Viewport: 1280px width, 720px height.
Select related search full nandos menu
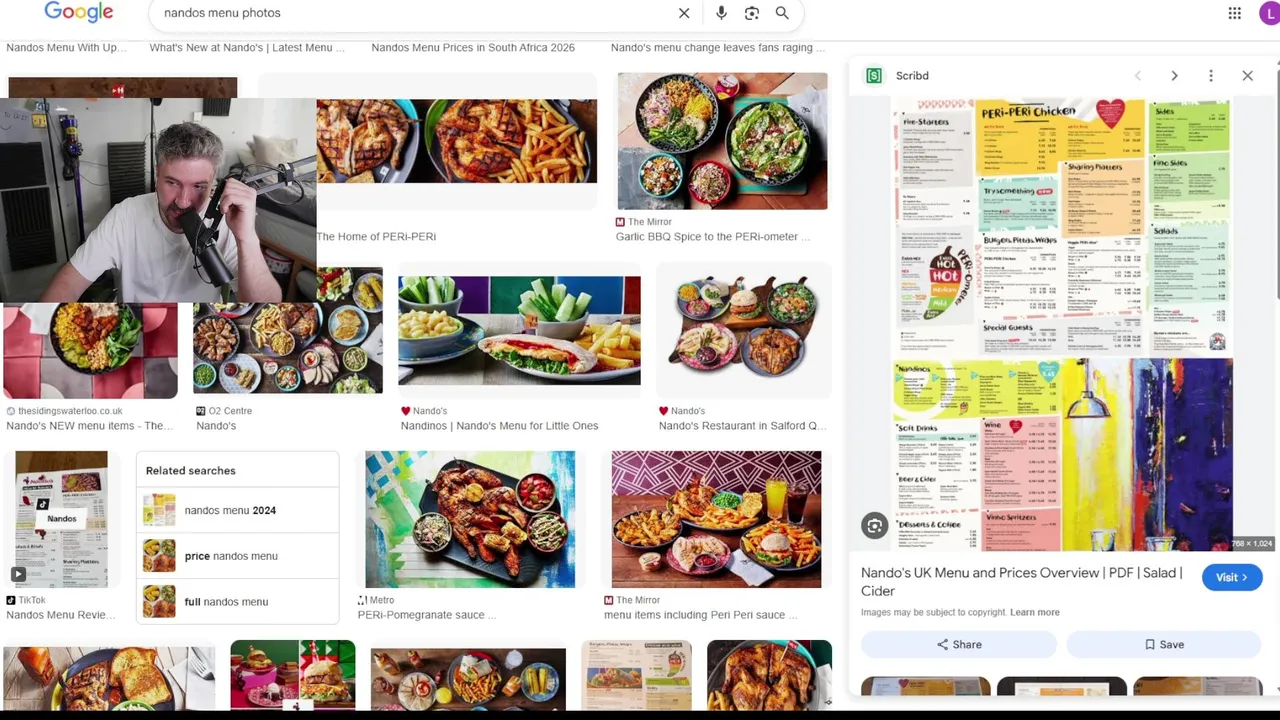(238, 602)
